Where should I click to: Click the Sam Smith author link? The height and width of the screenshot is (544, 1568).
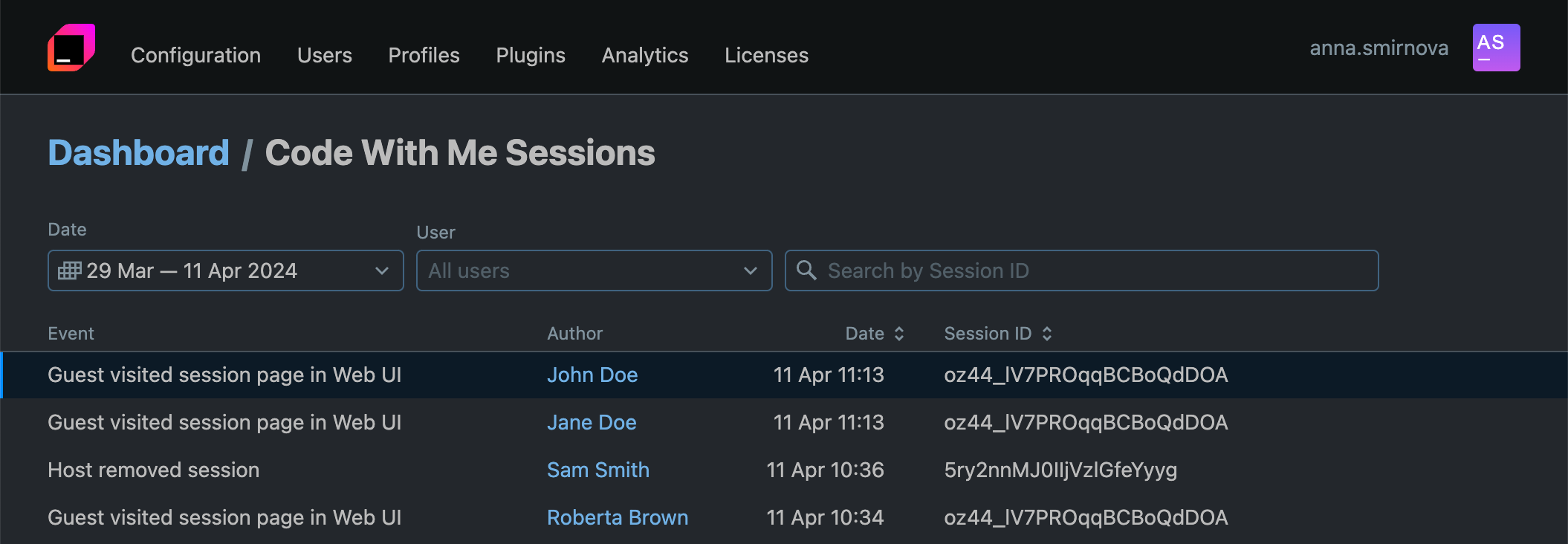[x=598, y=470]
